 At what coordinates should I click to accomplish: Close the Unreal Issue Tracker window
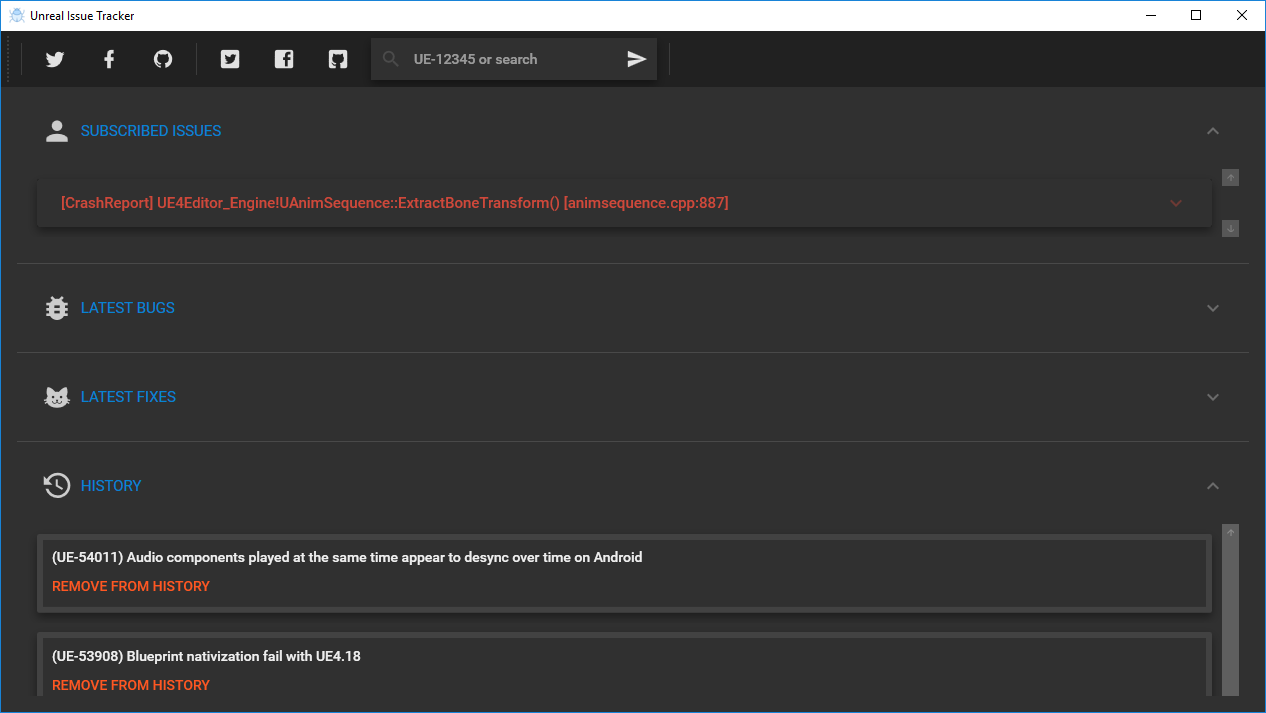point(1242,15)
